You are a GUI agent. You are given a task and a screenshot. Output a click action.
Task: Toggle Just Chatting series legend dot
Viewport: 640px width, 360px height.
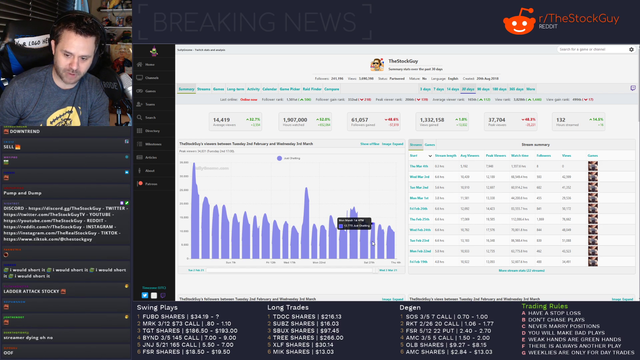[279, 158]
